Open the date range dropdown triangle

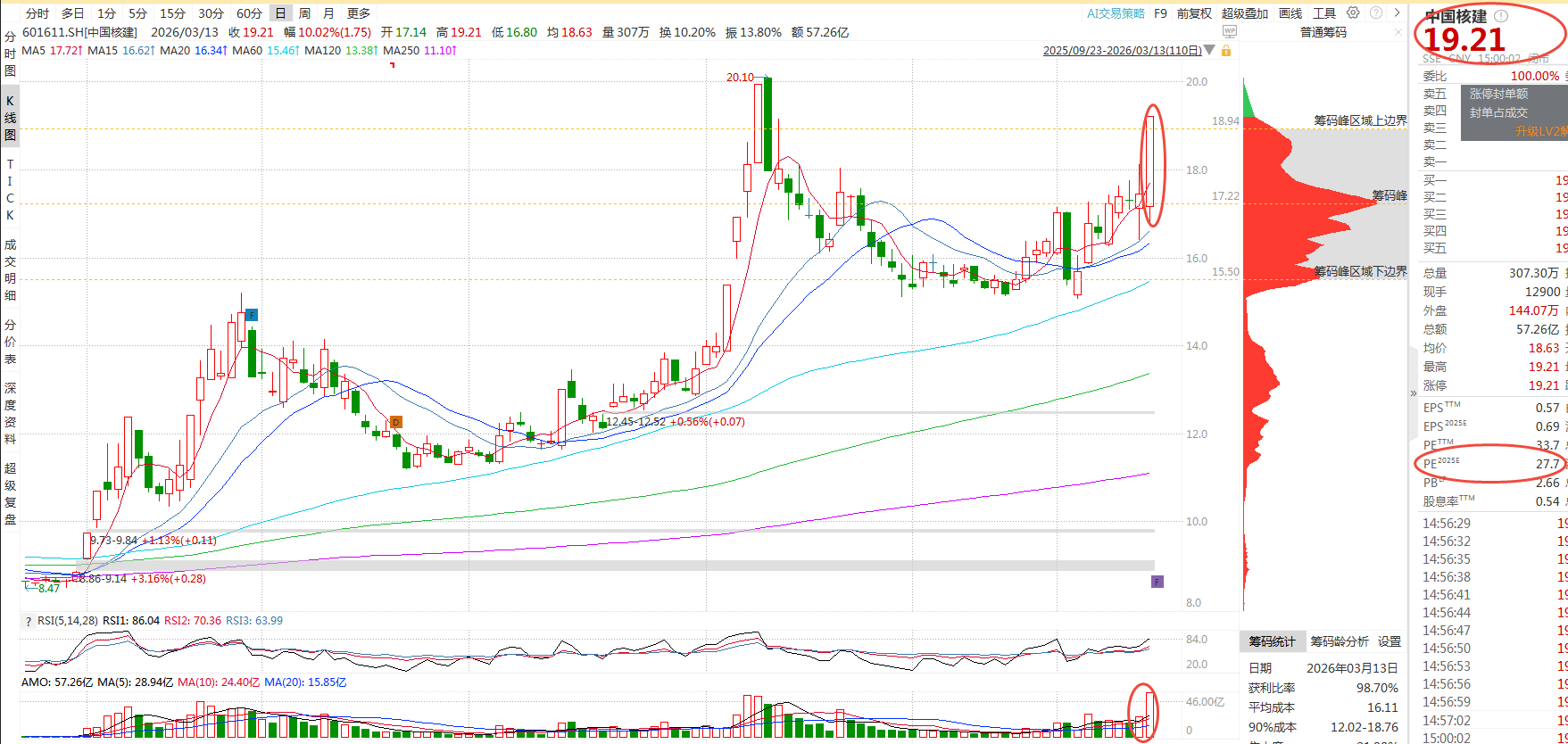(1209, 51)
